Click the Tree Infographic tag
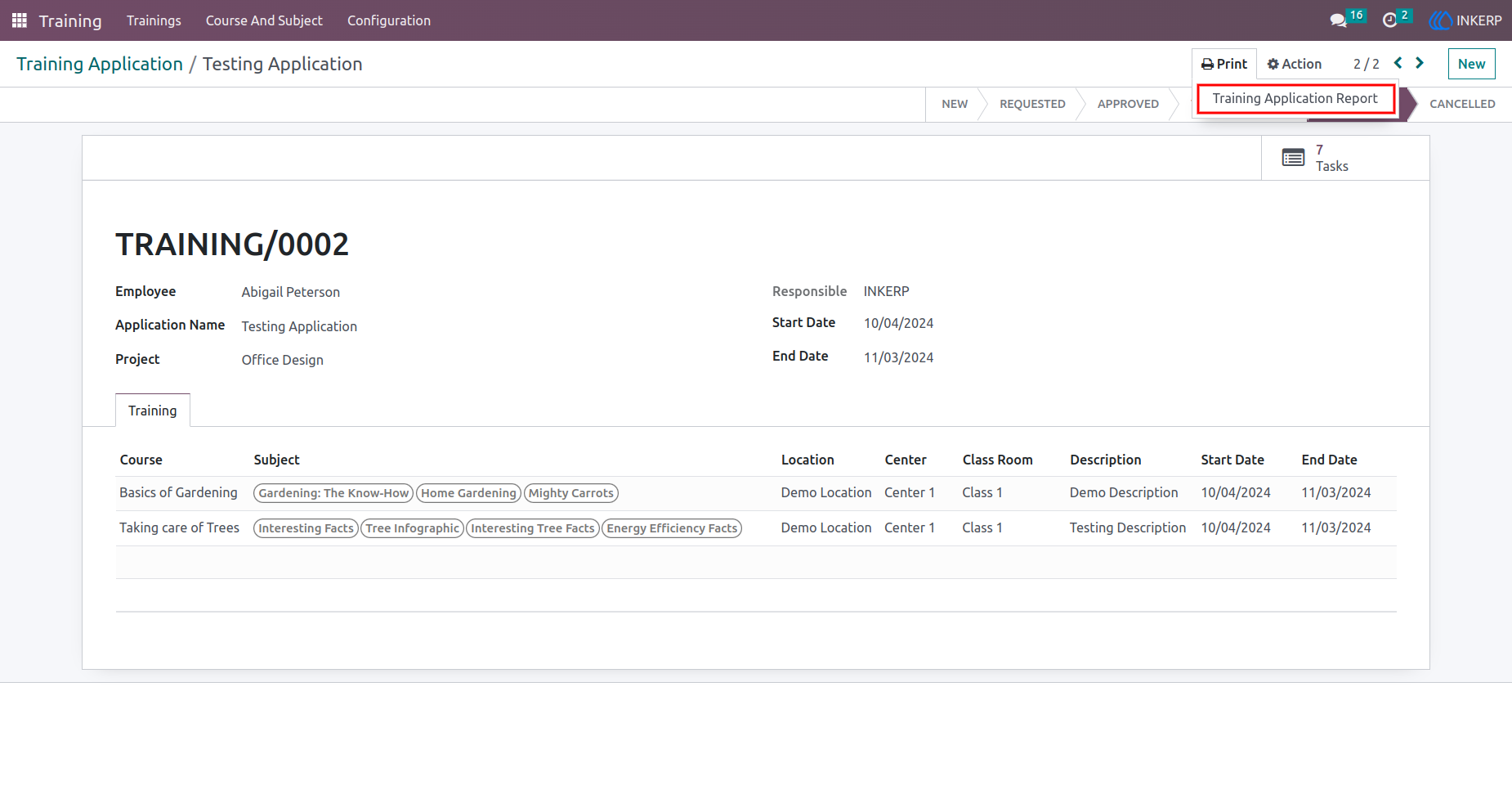Screen dimensions: 1512x790 [x=413, y=528]
